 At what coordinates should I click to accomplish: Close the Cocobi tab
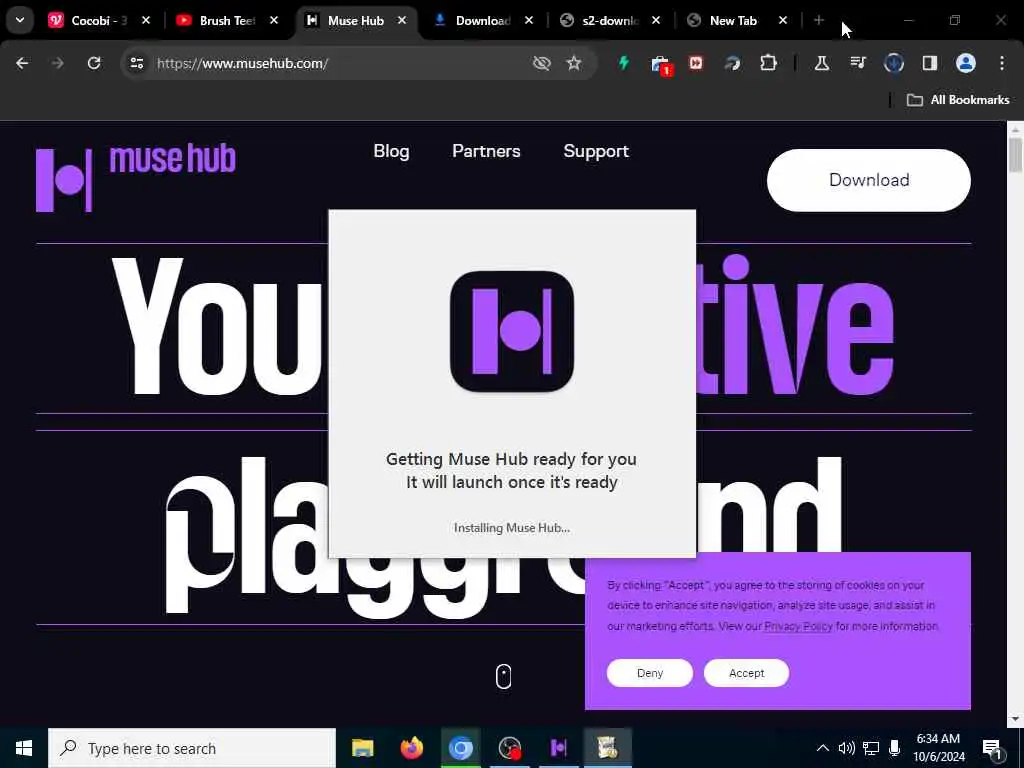(146, 20)
